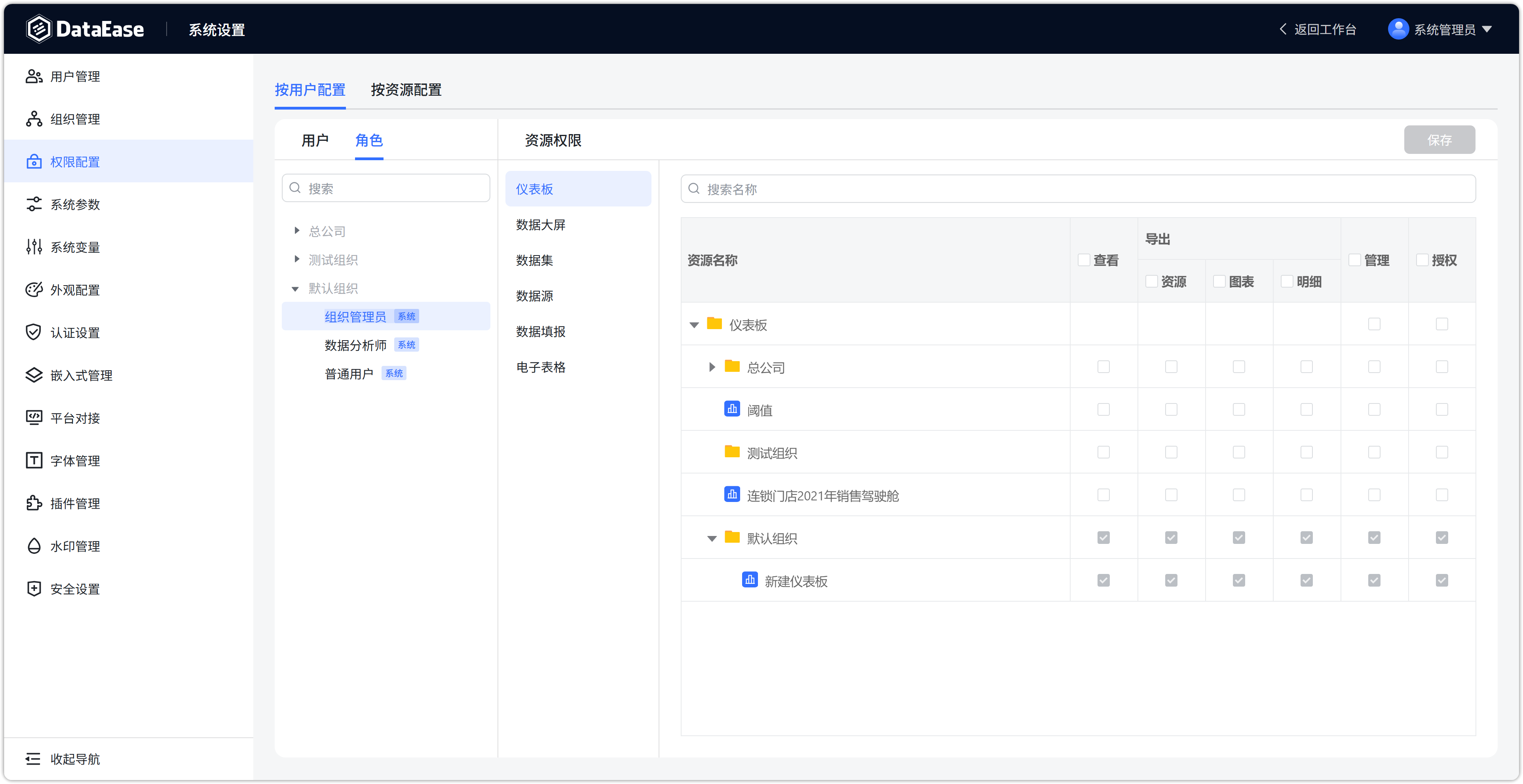This screenshot has height=784, width=1523.
Task: Click the dashboard icon of 新建仪表板
Action: coord(750,579)
